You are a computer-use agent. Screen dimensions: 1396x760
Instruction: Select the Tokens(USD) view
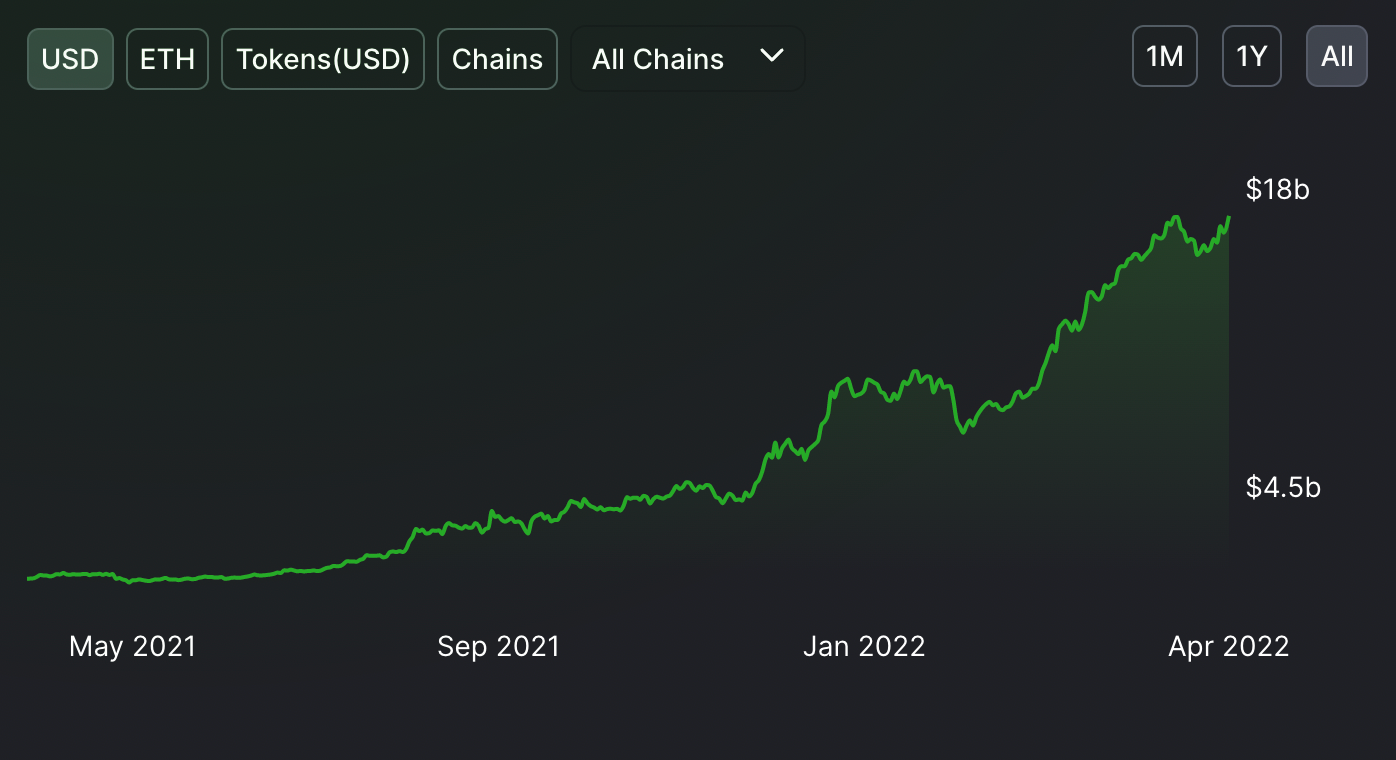[x=323, y=59]
